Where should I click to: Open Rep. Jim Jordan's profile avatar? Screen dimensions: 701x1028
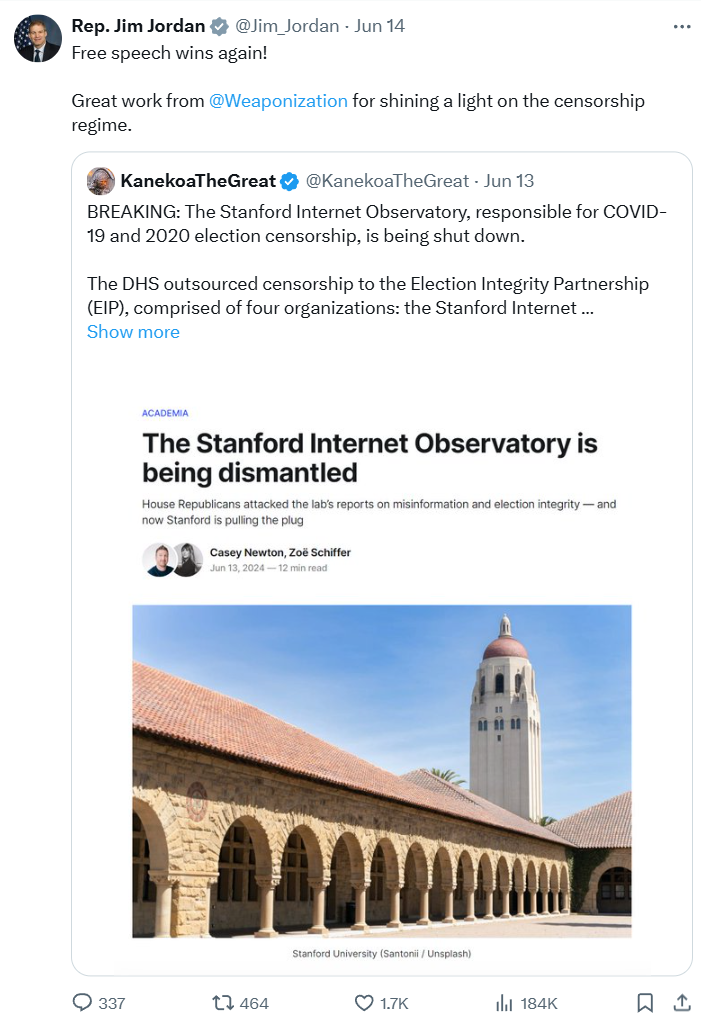pyautogui.click(x=37, y=40)
